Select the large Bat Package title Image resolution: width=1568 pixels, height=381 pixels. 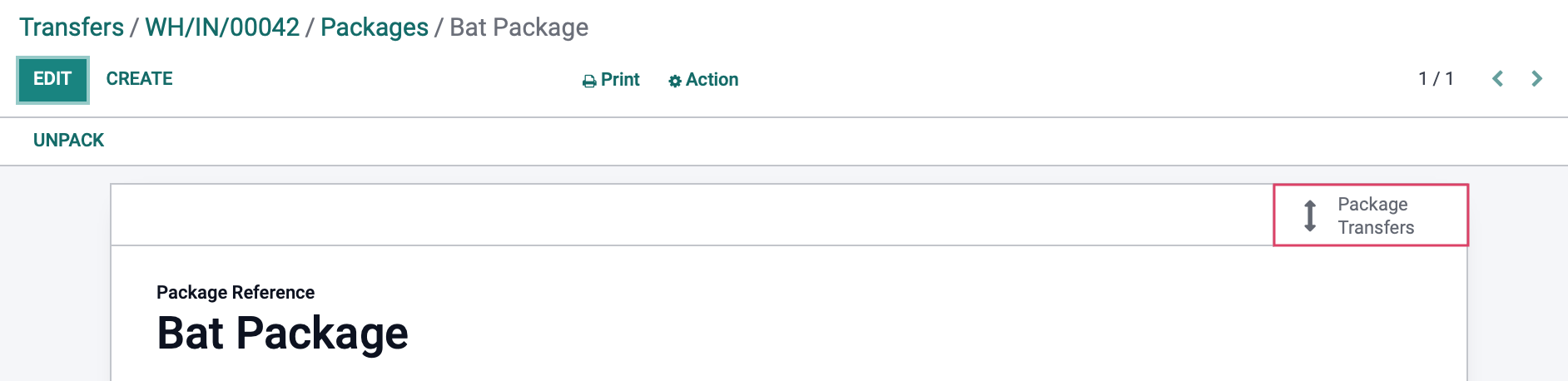282,333
